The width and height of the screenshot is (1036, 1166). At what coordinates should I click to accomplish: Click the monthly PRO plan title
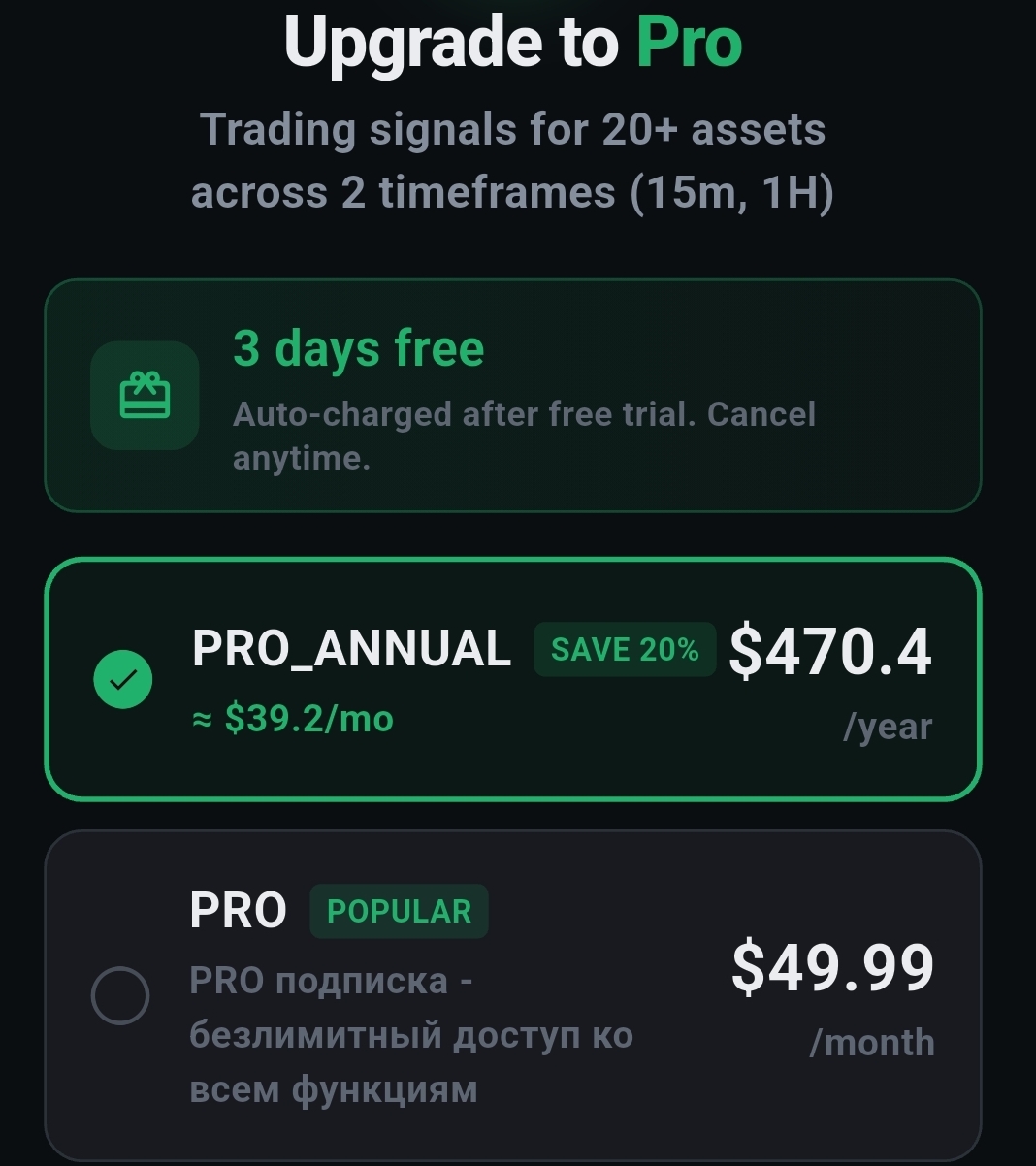coord(239,911)
